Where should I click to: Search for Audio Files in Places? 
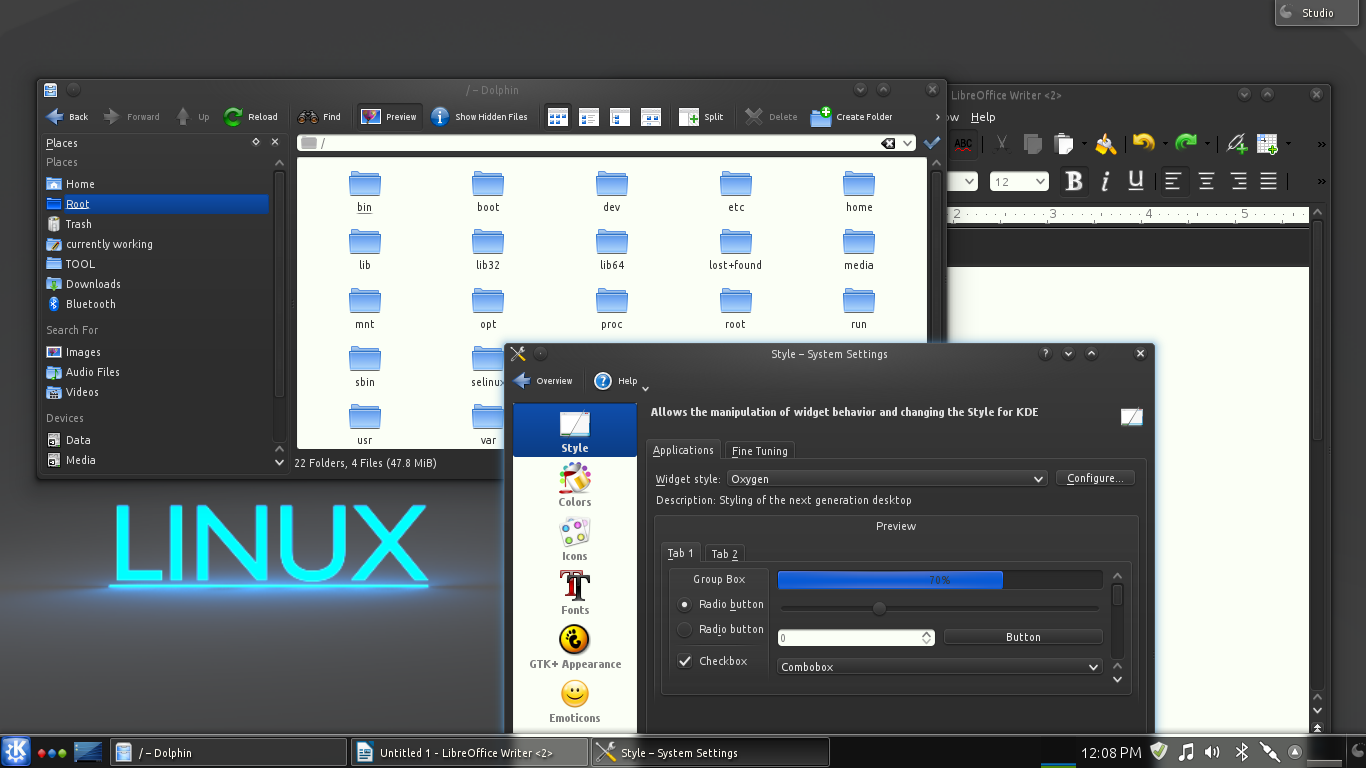pyautogui.click(x=157, y=372)
